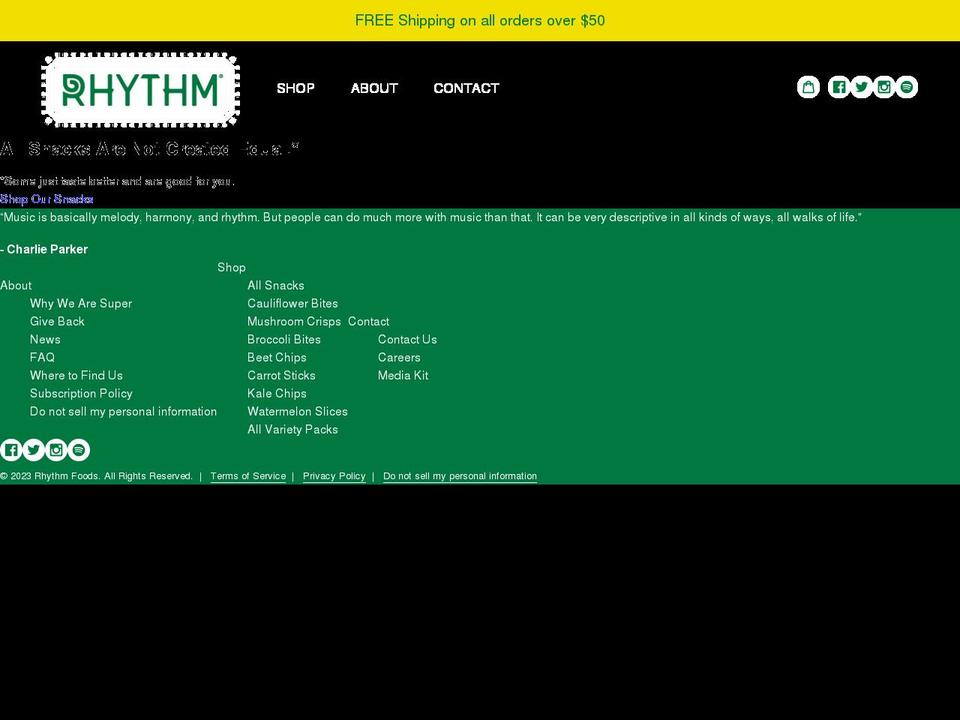This screenshot has width=960, height=720.
Task: Select the 'Music is basically melody' quote text
Action: [x=431, y=217]
